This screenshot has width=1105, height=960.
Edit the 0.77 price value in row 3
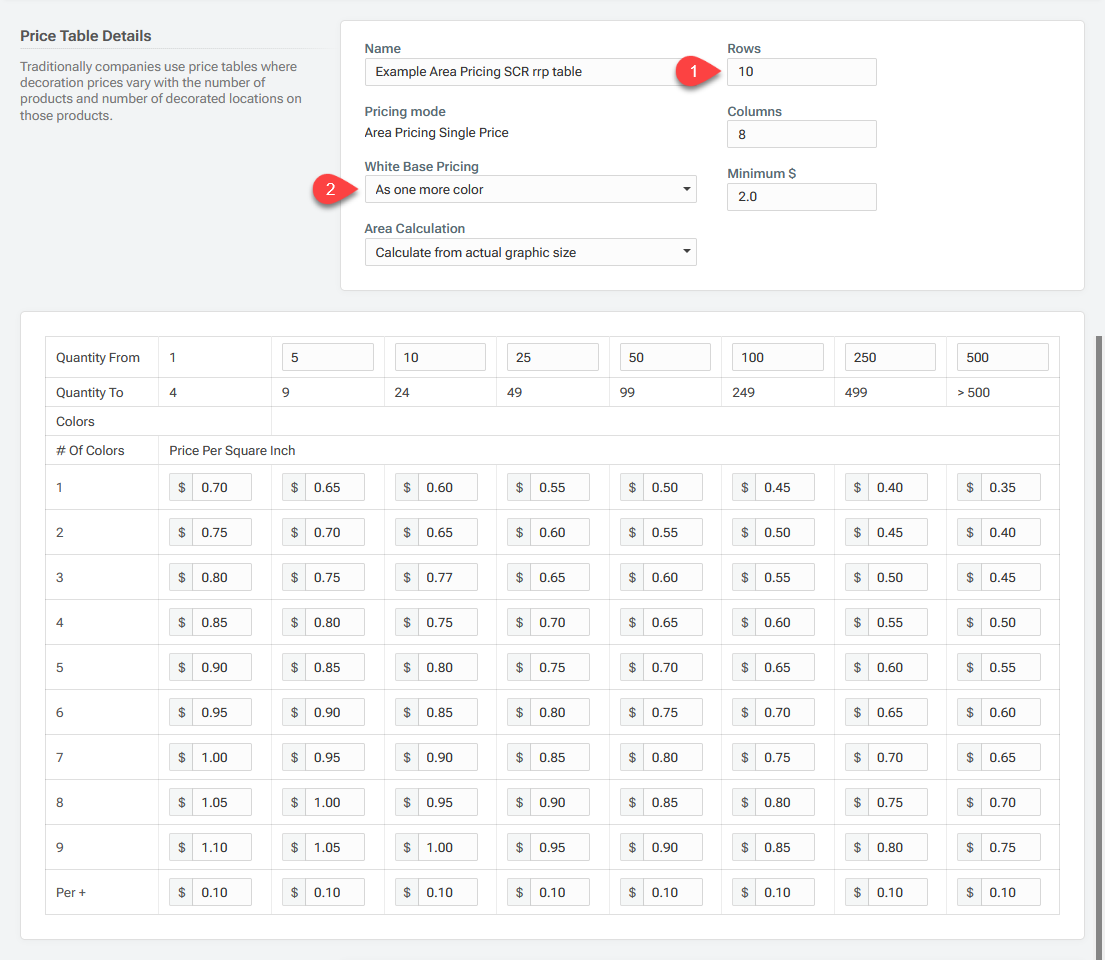click(447, 577)
